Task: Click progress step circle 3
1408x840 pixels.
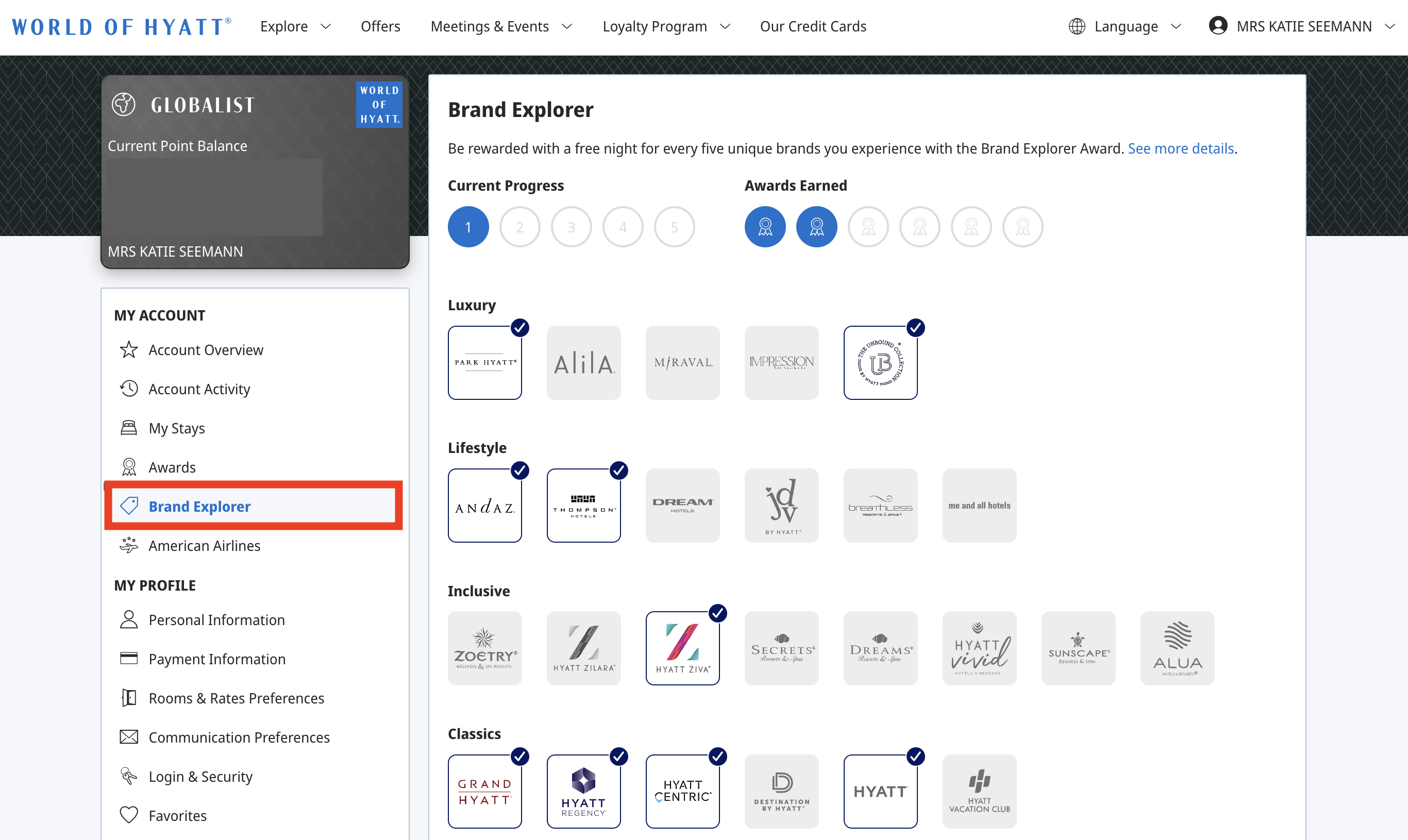Action: point(571,227)
